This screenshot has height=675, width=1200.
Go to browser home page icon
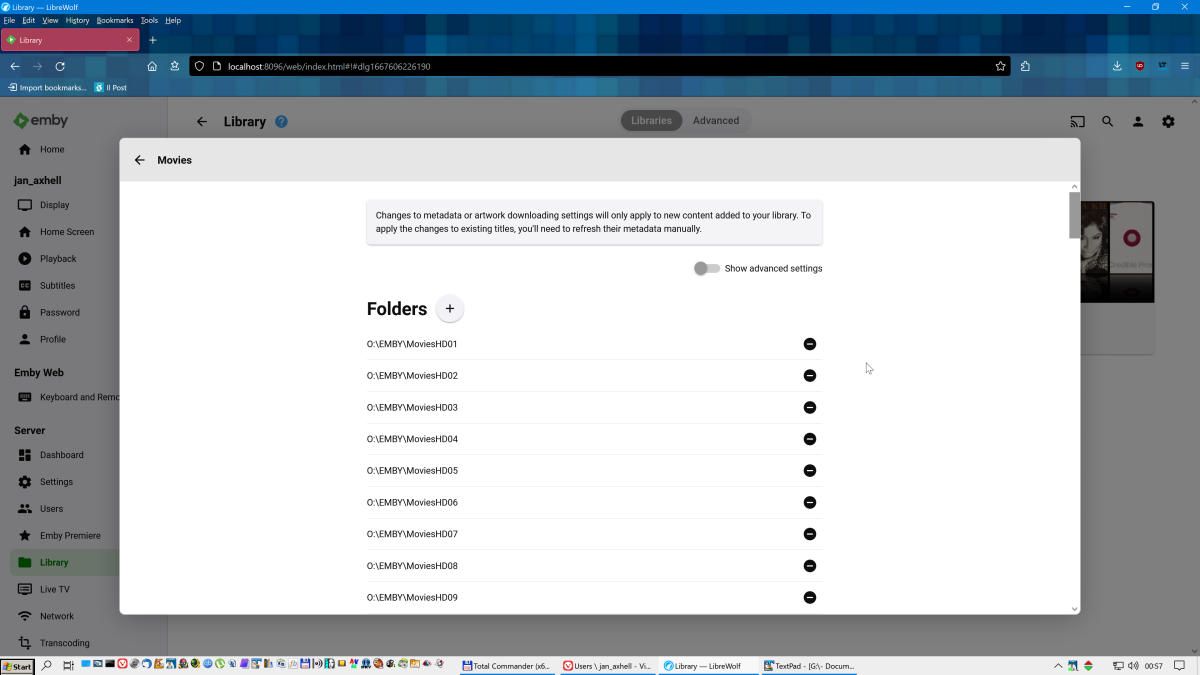tap(152, 66)
